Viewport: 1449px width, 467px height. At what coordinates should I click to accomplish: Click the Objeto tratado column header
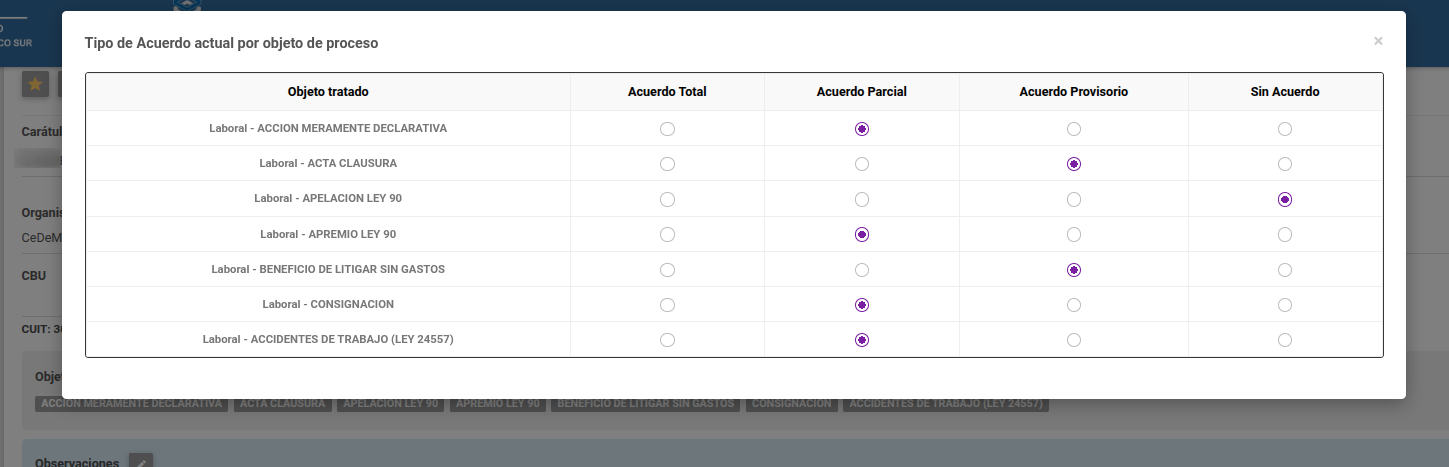[328, 92]
